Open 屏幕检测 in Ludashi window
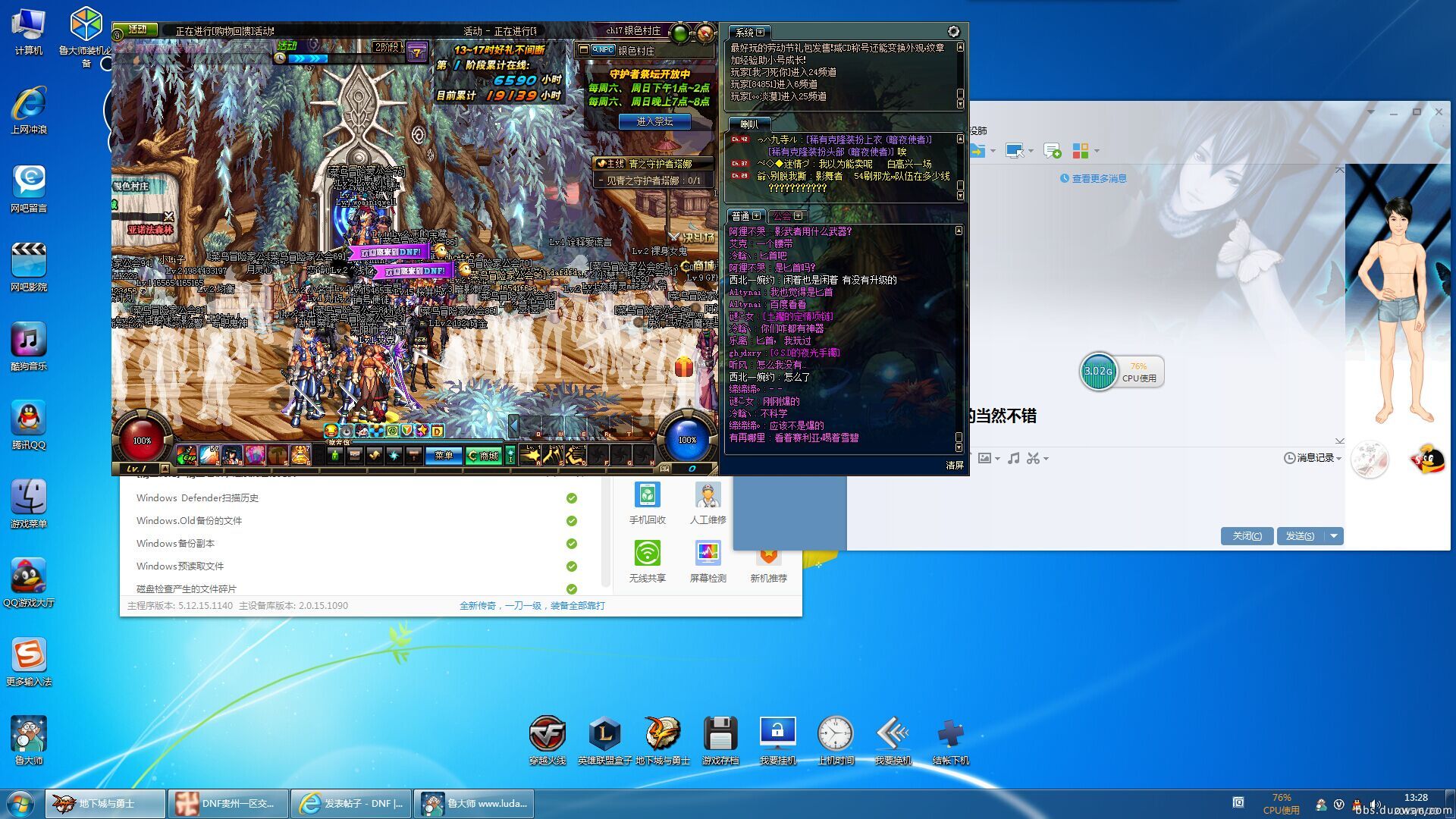Viewport: 1456px width, 819px height. point(708,561)
